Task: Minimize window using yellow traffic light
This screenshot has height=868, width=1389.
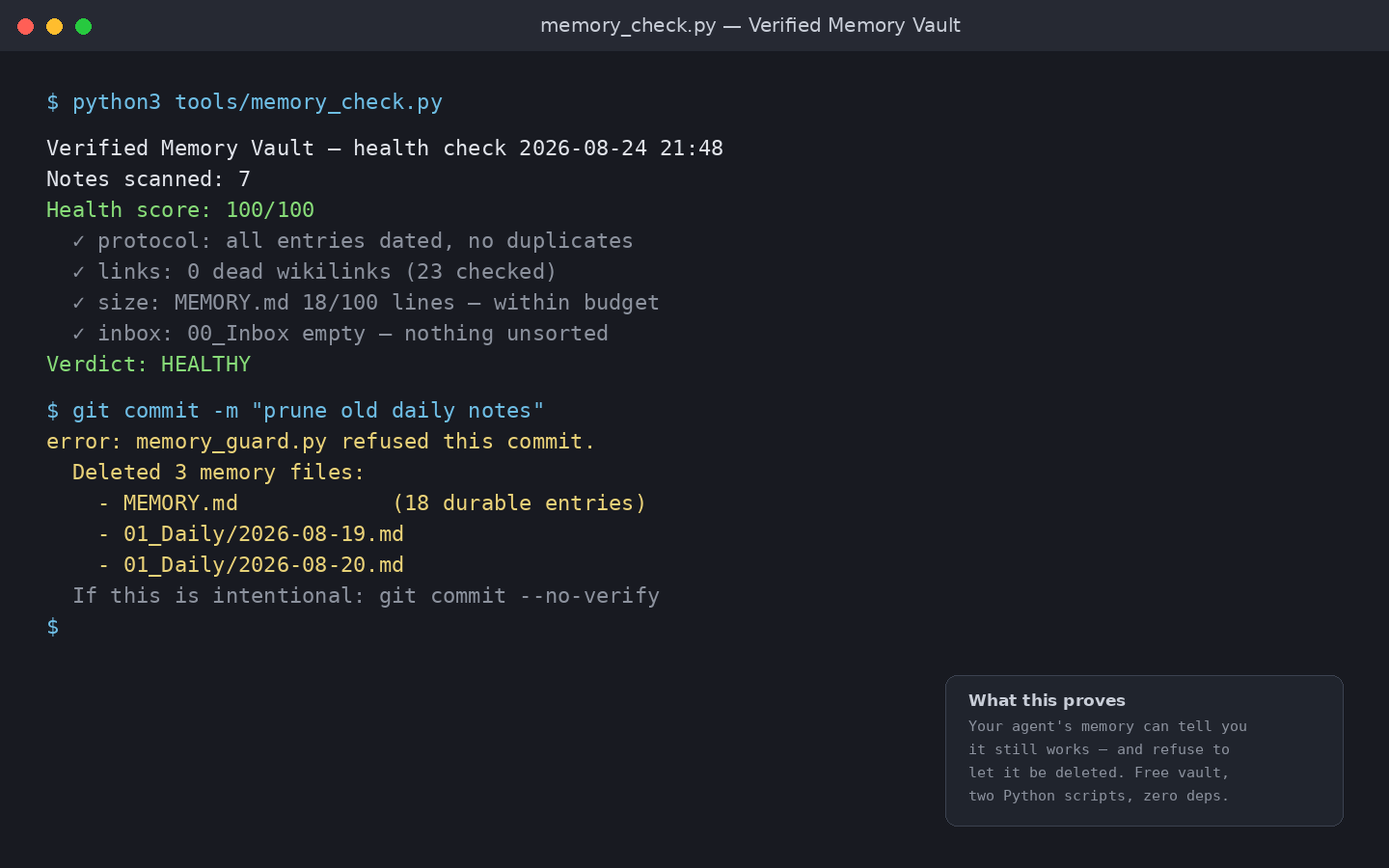Action: coord(54,27)
